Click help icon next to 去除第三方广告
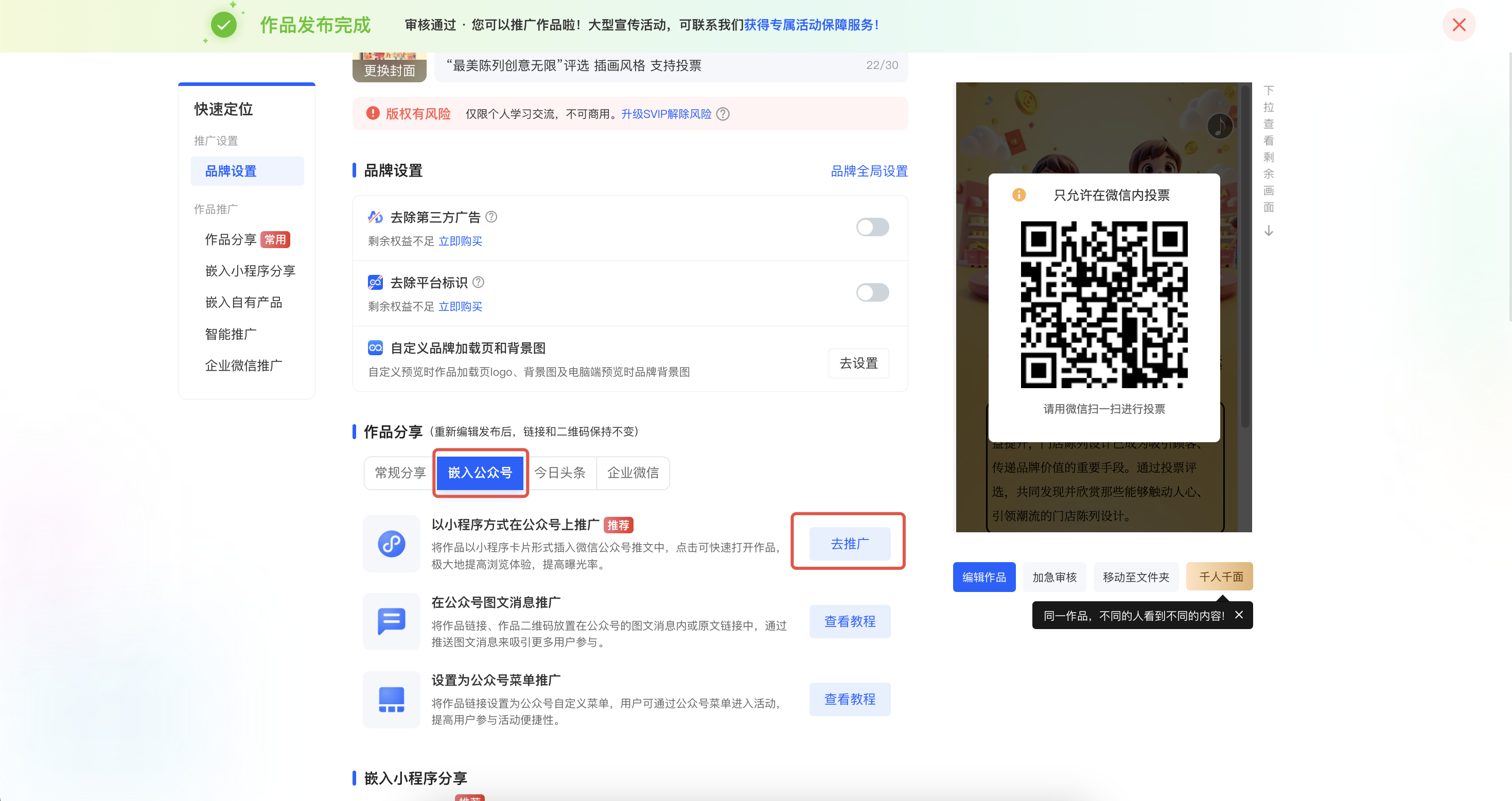The height and width of the screenshot is (801, 1512). click(x=491, y=217)
